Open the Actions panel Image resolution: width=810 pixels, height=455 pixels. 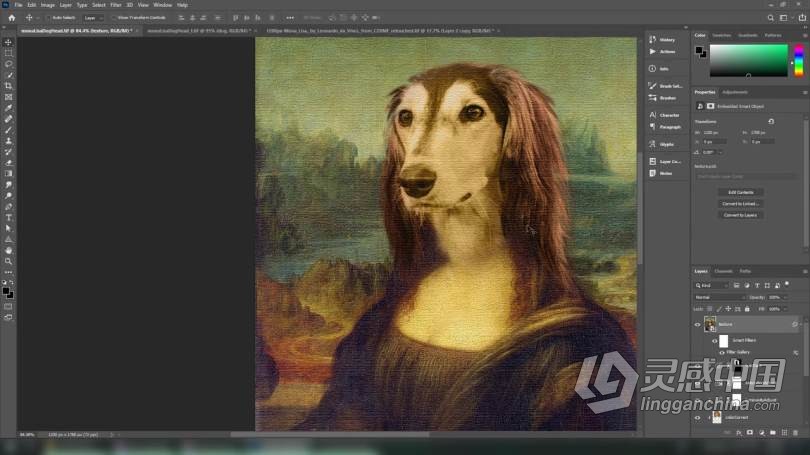click(x=663, y=52)
